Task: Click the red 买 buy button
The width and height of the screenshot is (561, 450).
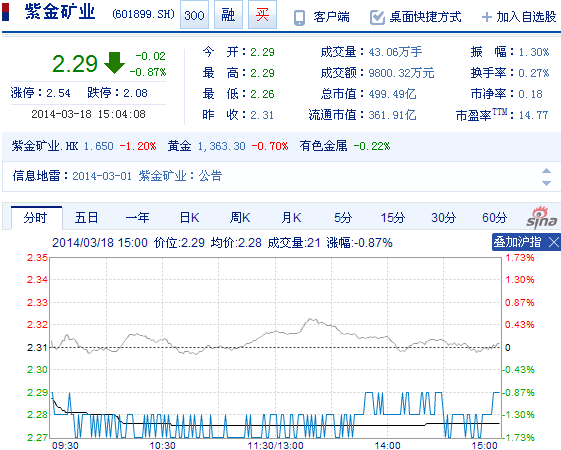Action: (262, 15)
